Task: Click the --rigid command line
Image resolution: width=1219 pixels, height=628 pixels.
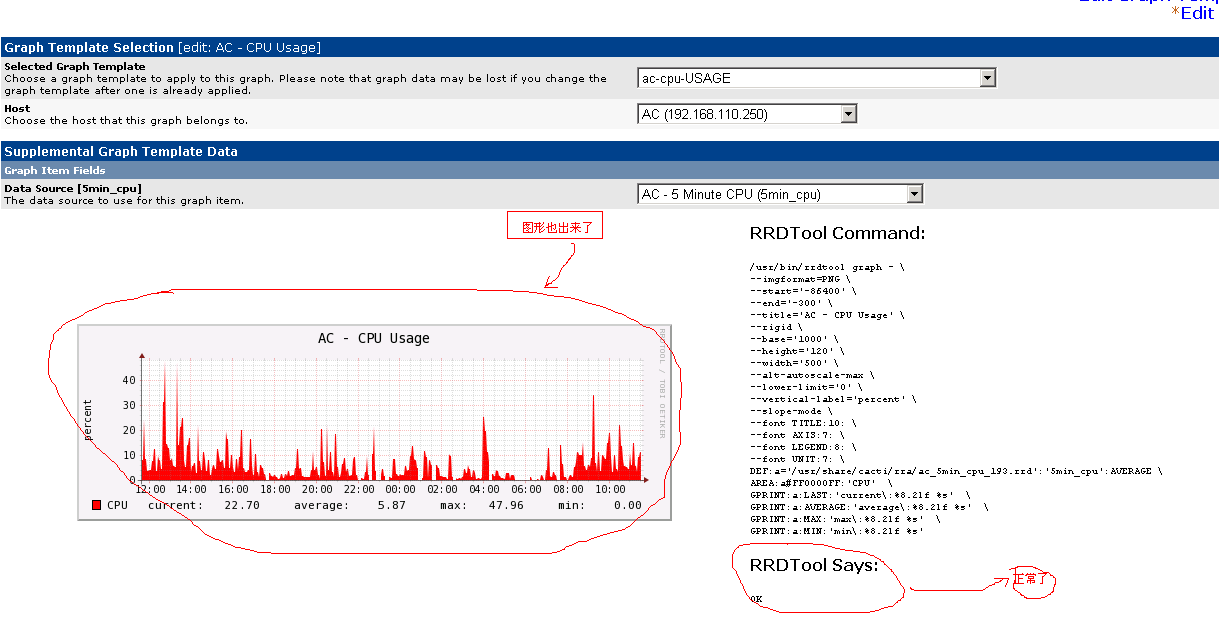Action: (775, 327)
